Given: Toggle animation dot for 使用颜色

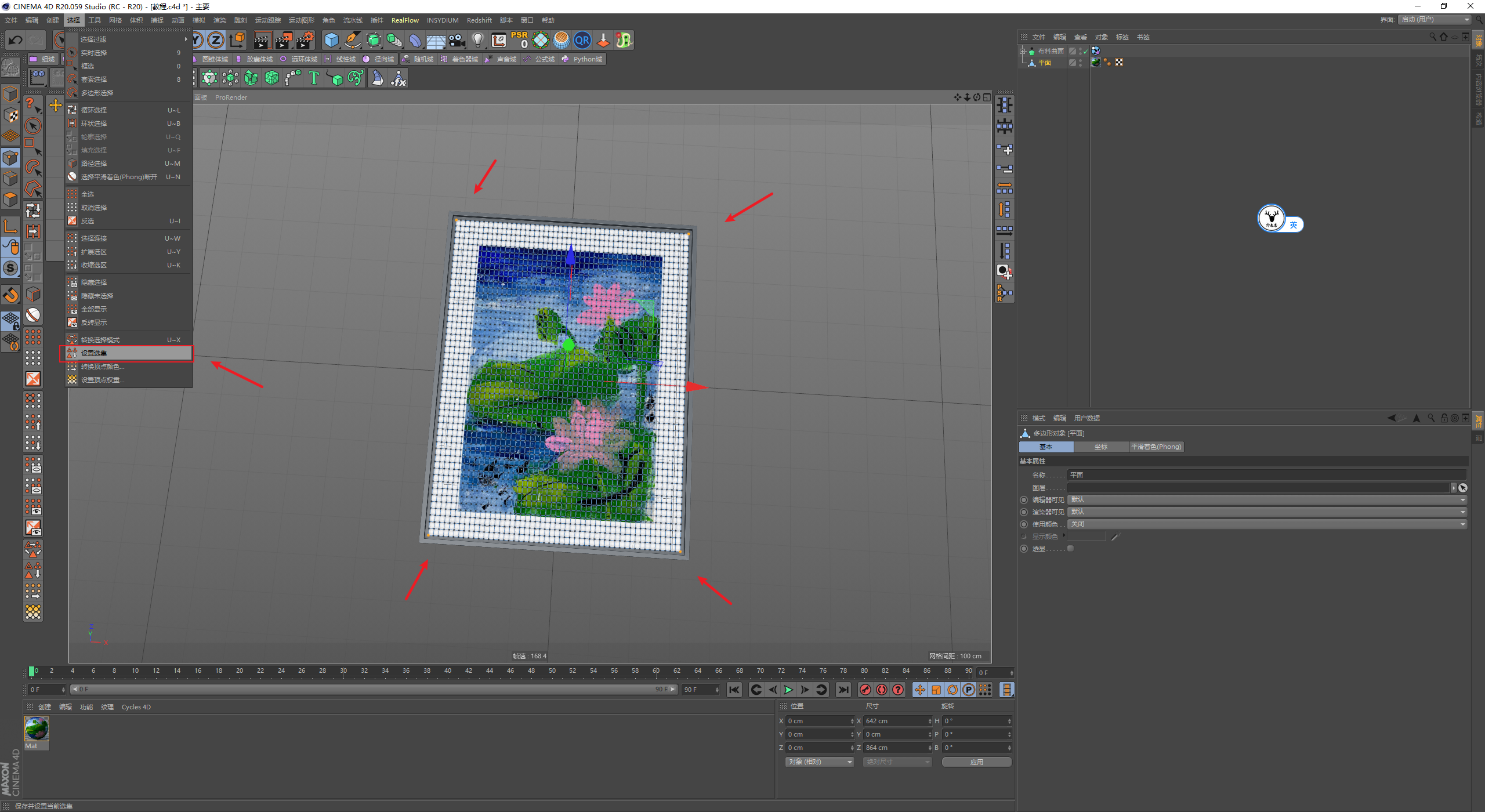Looking at the screenshot, I should pos(1024,524).
